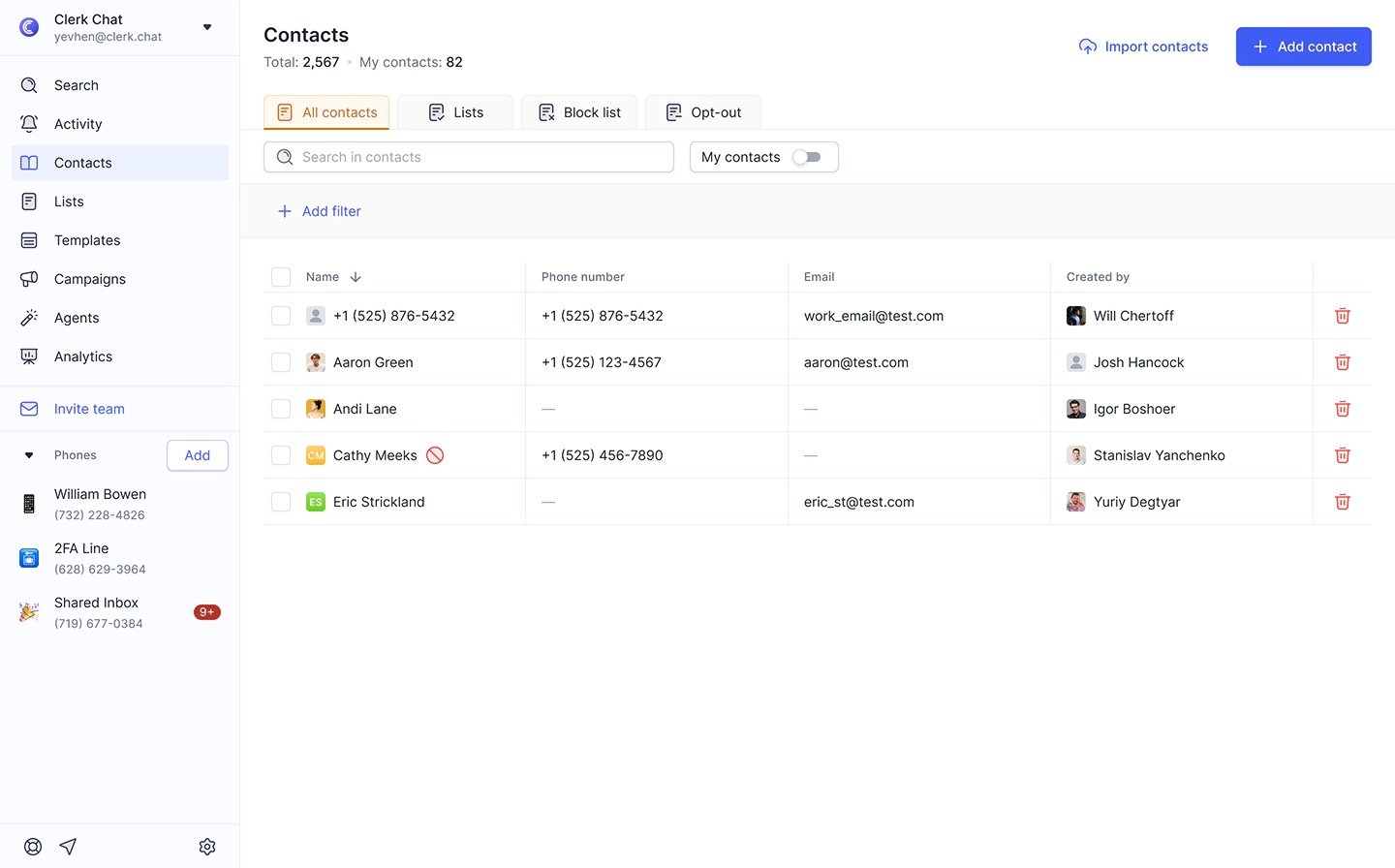Toggle the My contacts switch
The image size is (1395, 868).
806,157
